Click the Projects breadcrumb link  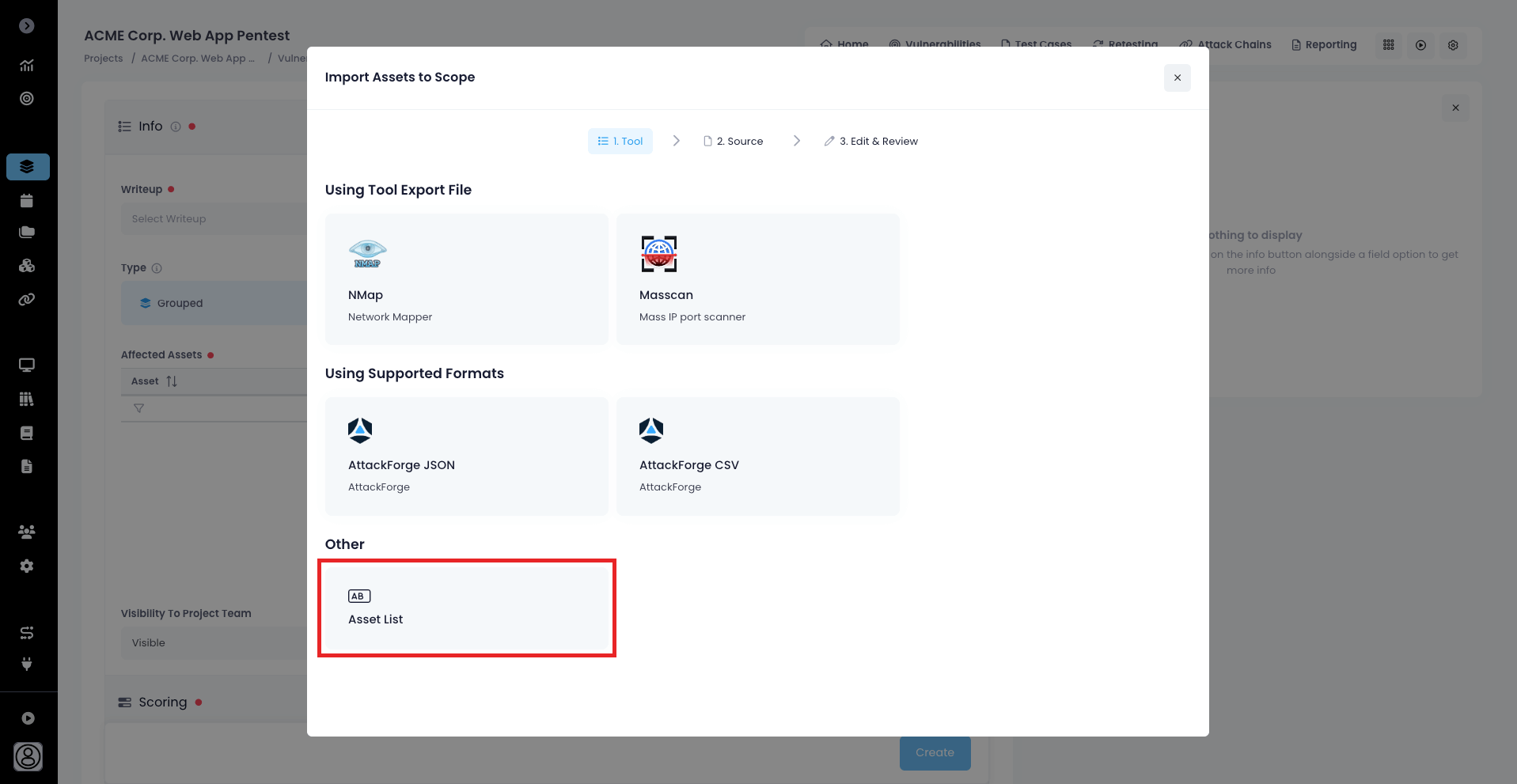click(x=104, y=59)
